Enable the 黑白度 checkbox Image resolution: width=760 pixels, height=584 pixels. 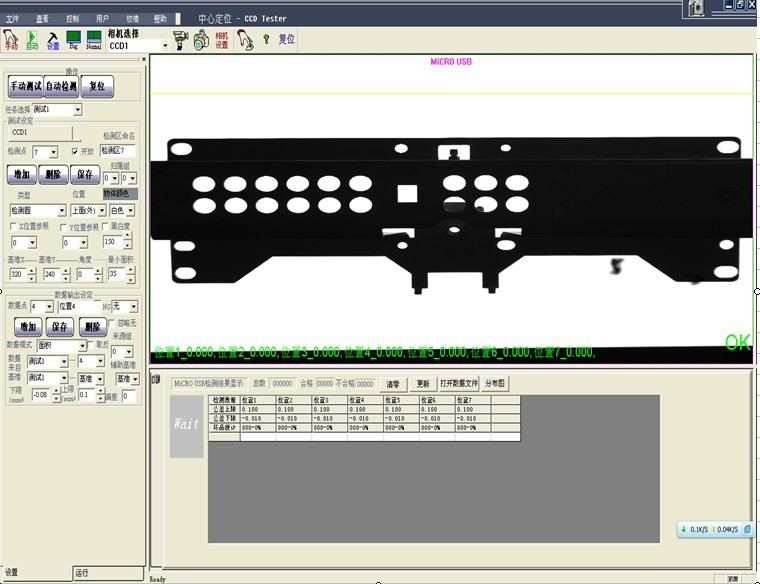105,226
